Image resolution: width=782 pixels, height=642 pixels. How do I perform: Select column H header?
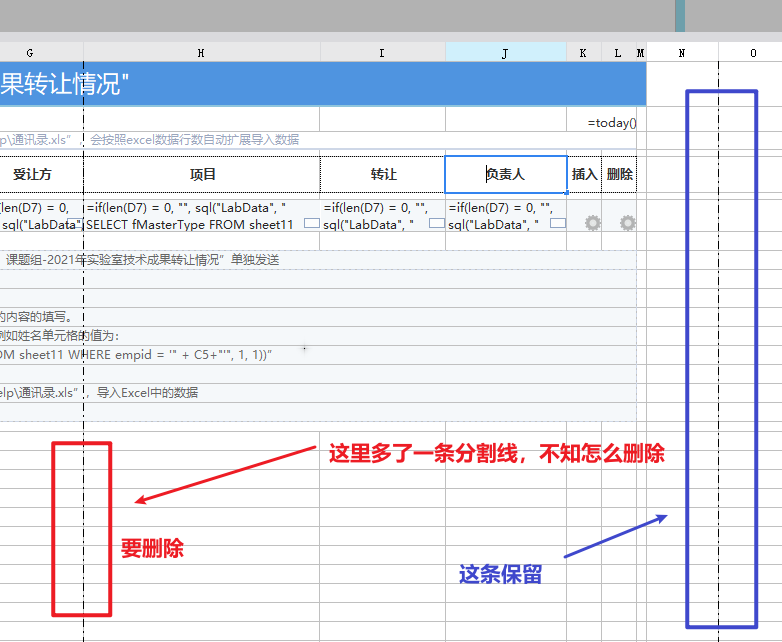click(x=201, y=53)
